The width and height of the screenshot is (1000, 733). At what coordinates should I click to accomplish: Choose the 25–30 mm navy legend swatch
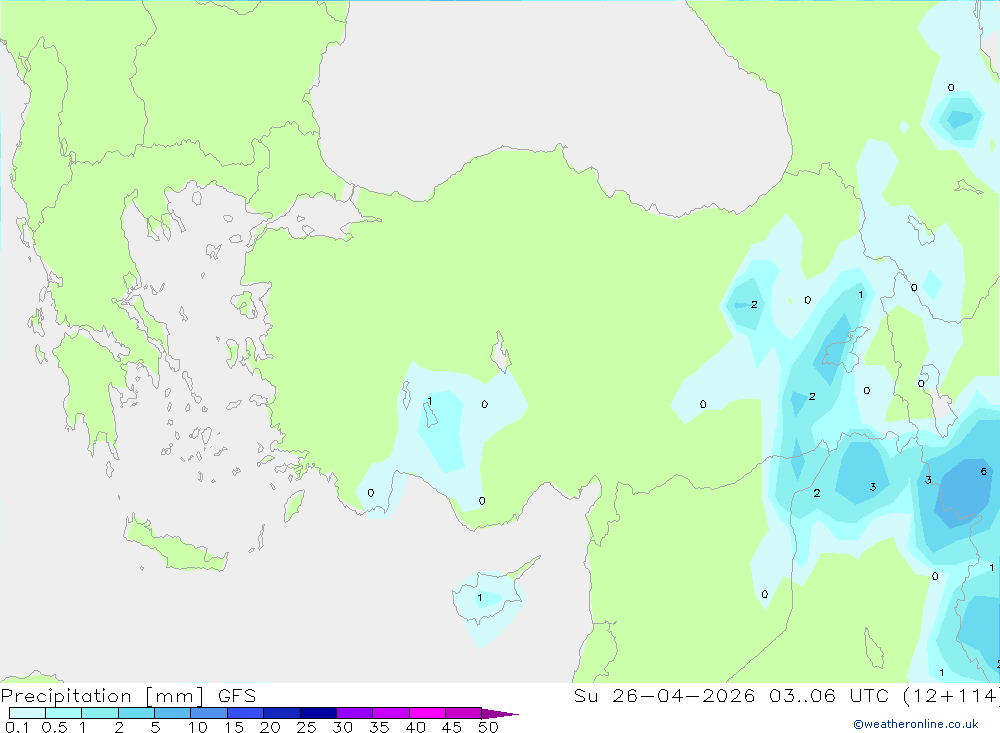(318, 713)
